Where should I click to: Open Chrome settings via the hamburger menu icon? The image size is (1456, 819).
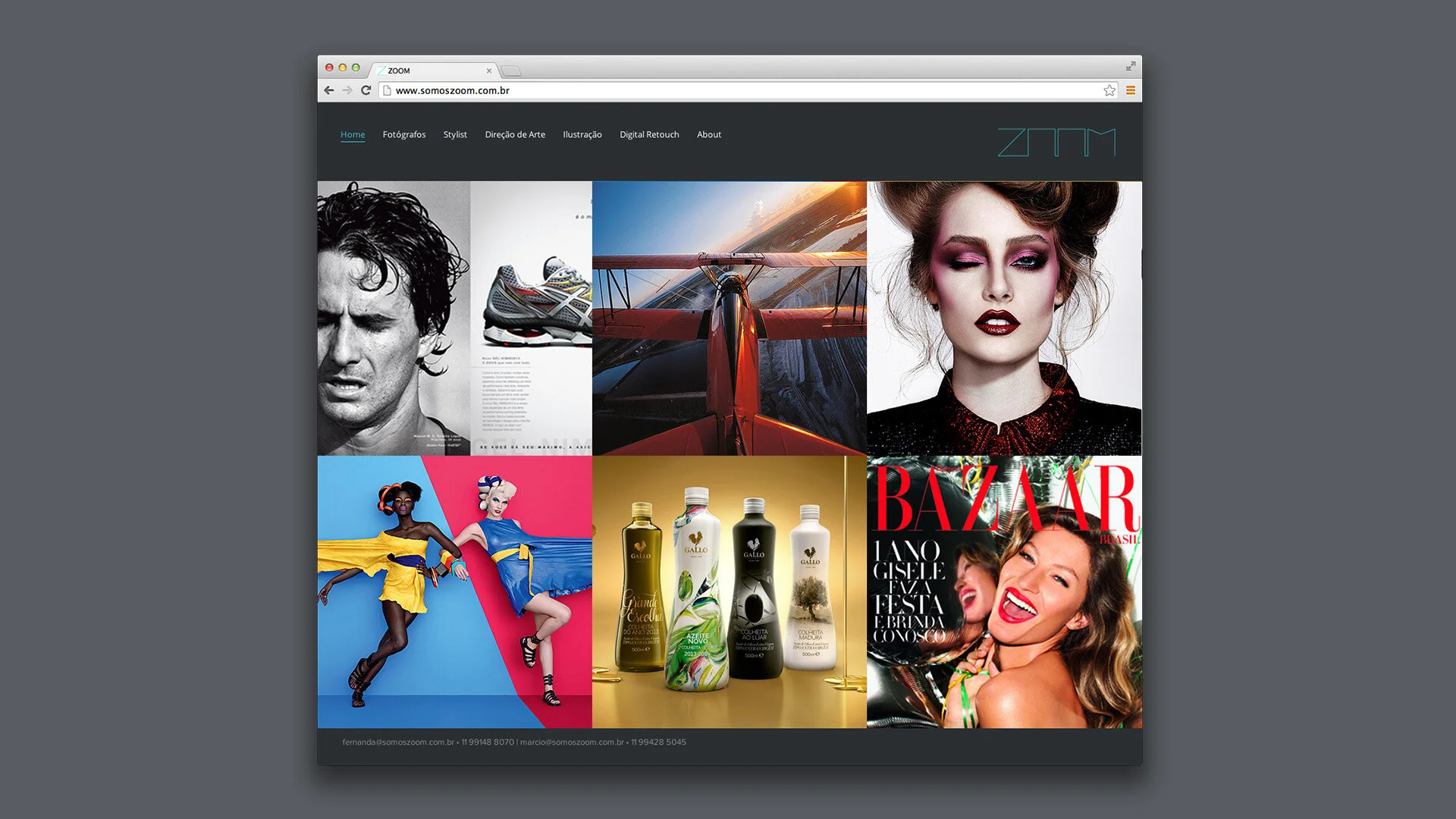pos(1131,90)
